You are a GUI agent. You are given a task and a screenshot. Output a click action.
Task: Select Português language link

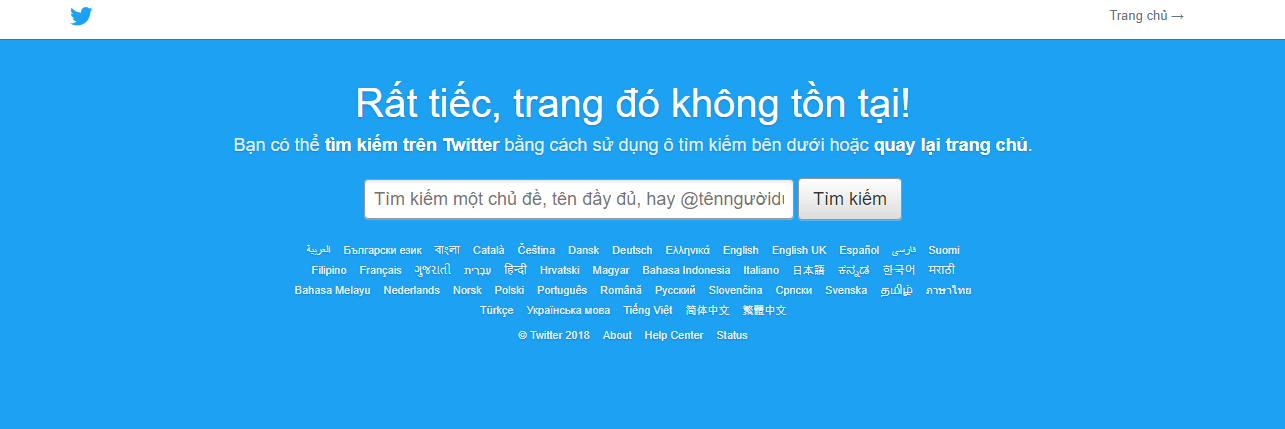pyautogui.click(x=562, y=290)
